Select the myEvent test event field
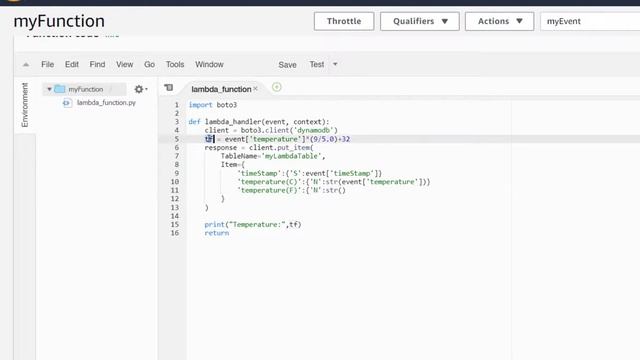 pyautogui.click(x=590, y=21)
